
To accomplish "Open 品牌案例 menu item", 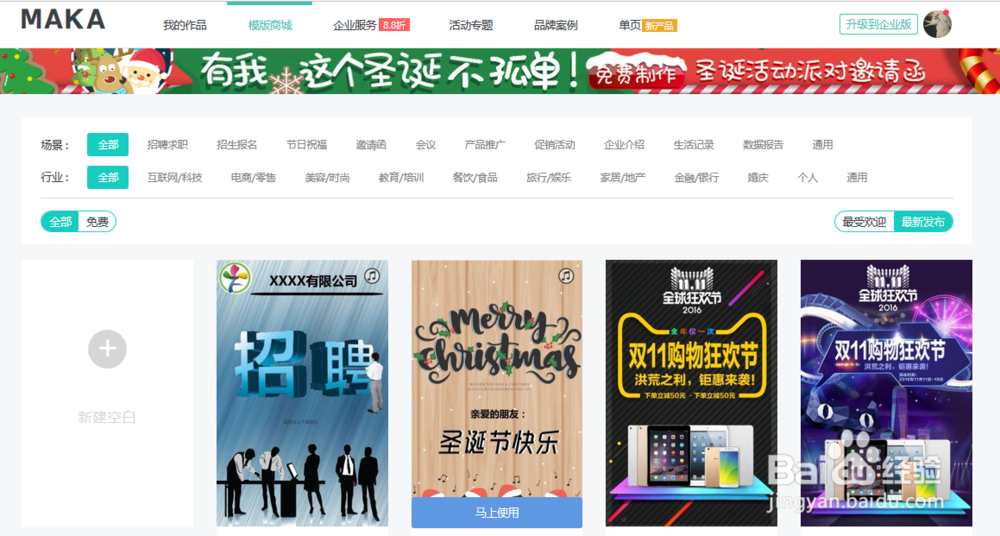I will (555, 25).
